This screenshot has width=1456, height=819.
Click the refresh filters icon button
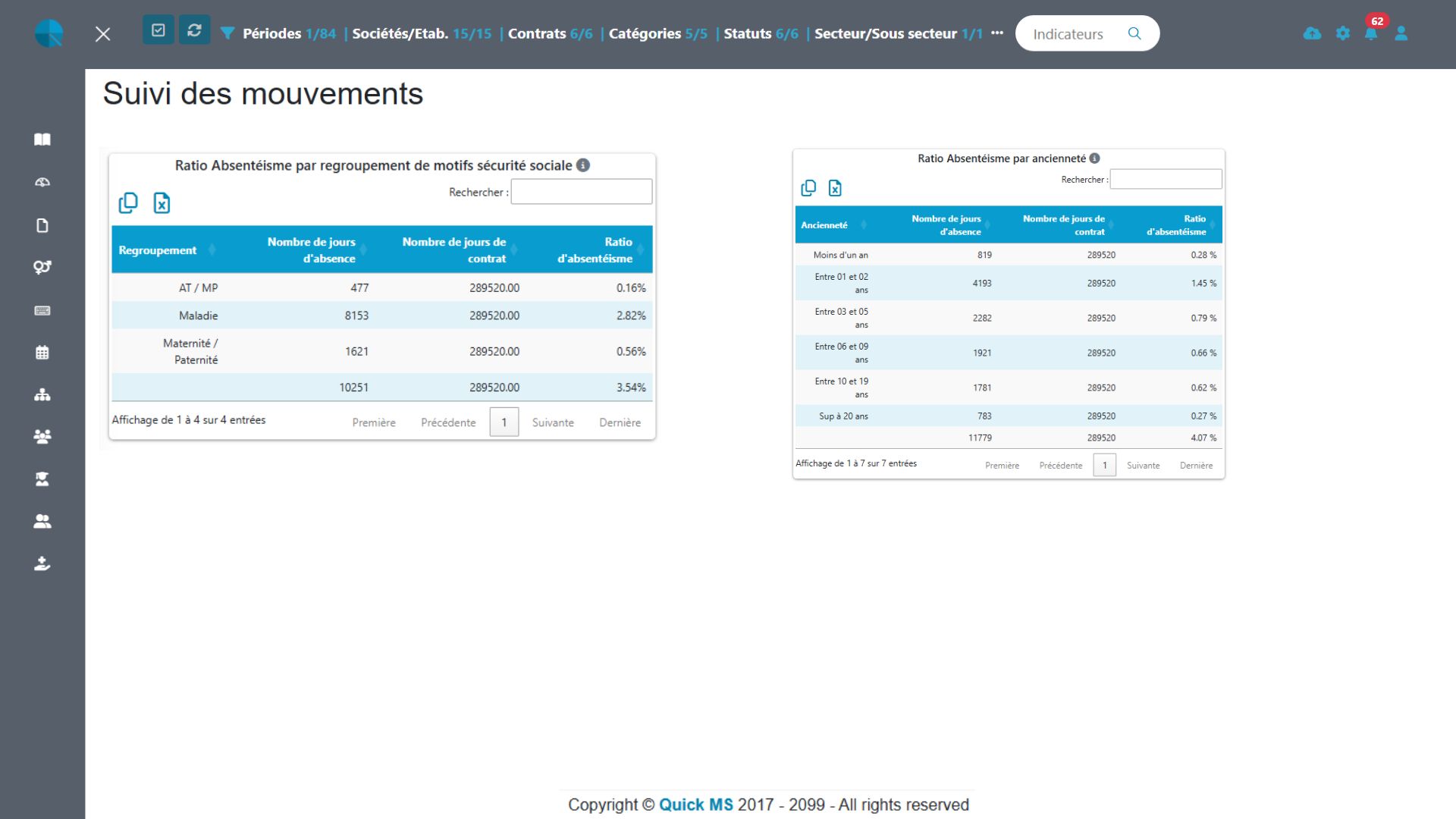coord(194,30)
